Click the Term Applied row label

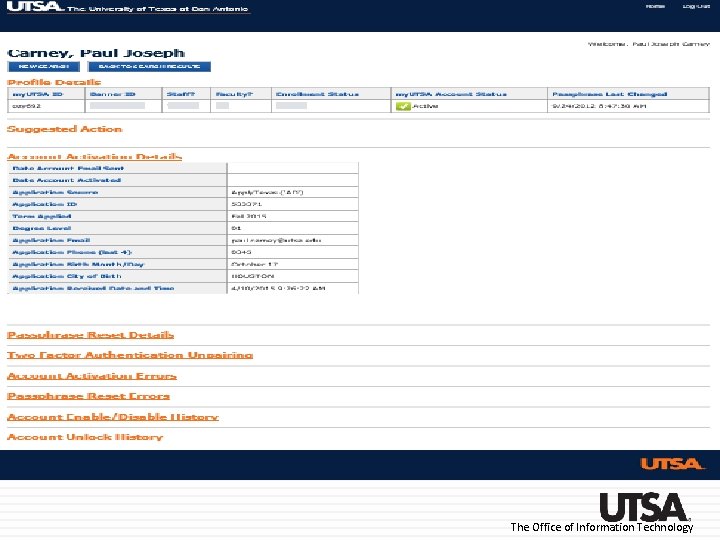tap(42, 216)
